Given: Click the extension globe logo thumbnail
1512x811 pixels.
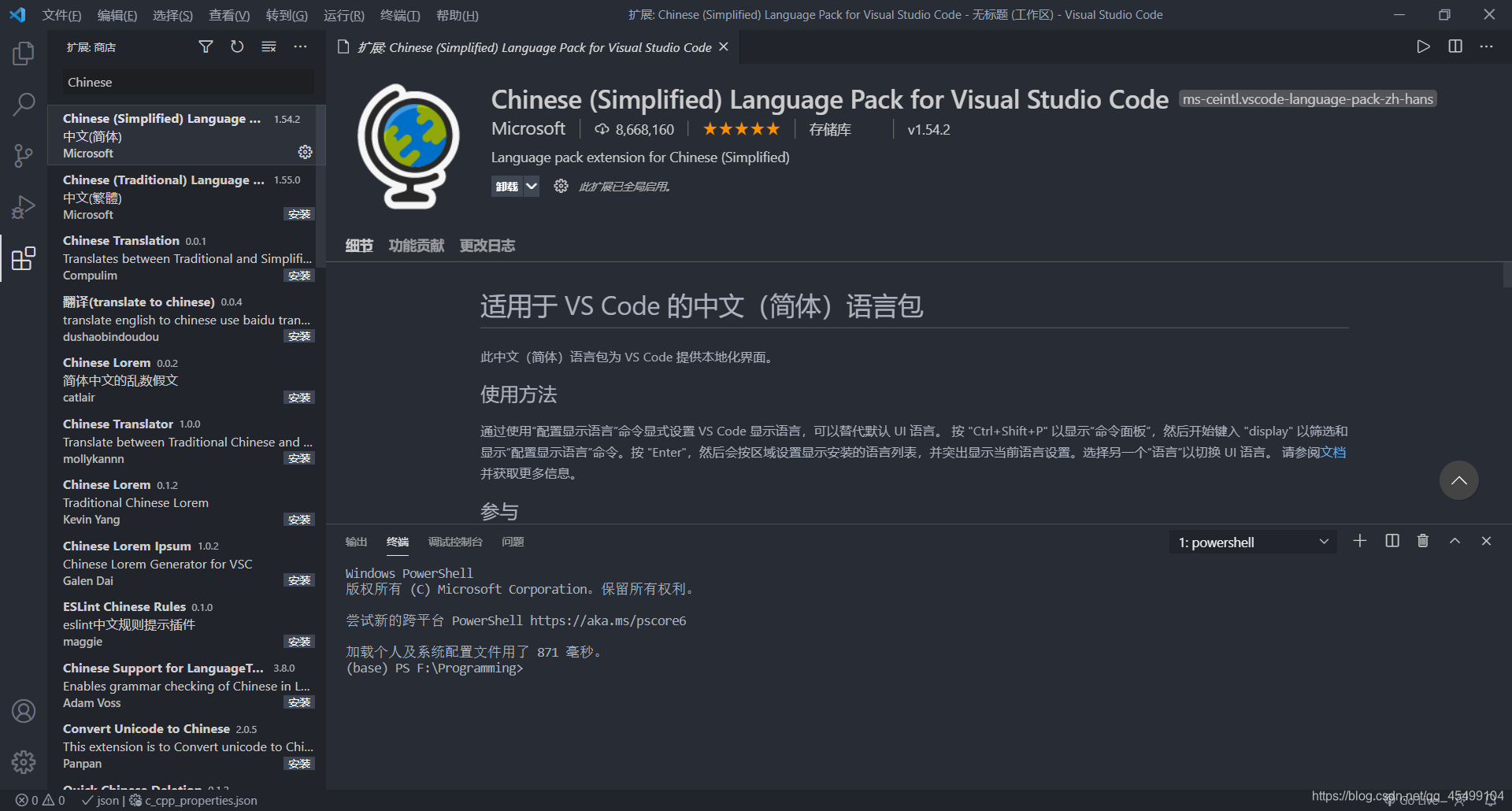Looking at the screenshot, I should click(408, 146).
